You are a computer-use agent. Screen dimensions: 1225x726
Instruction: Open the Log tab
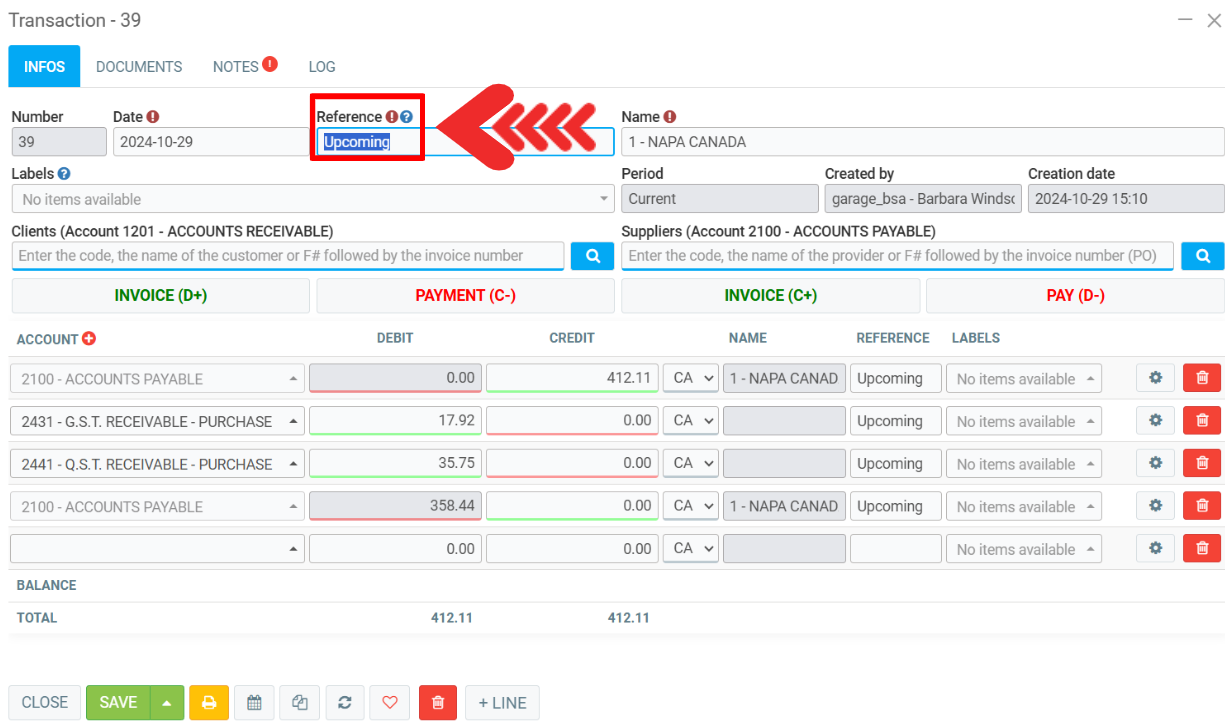click(x=322, y=67)
